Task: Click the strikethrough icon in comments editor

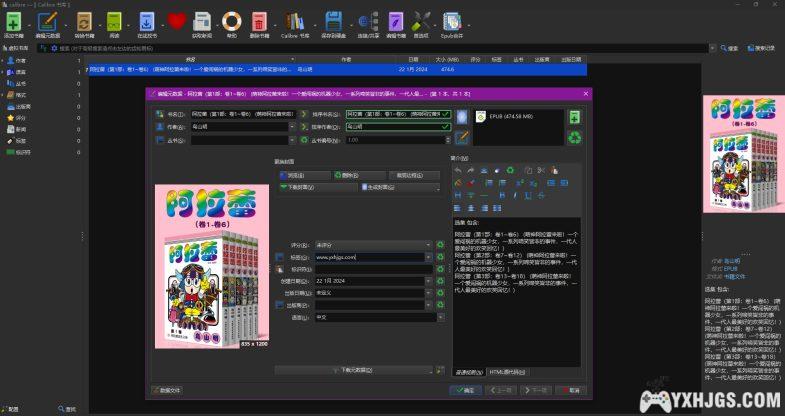Action: click(x=541, y=195)
